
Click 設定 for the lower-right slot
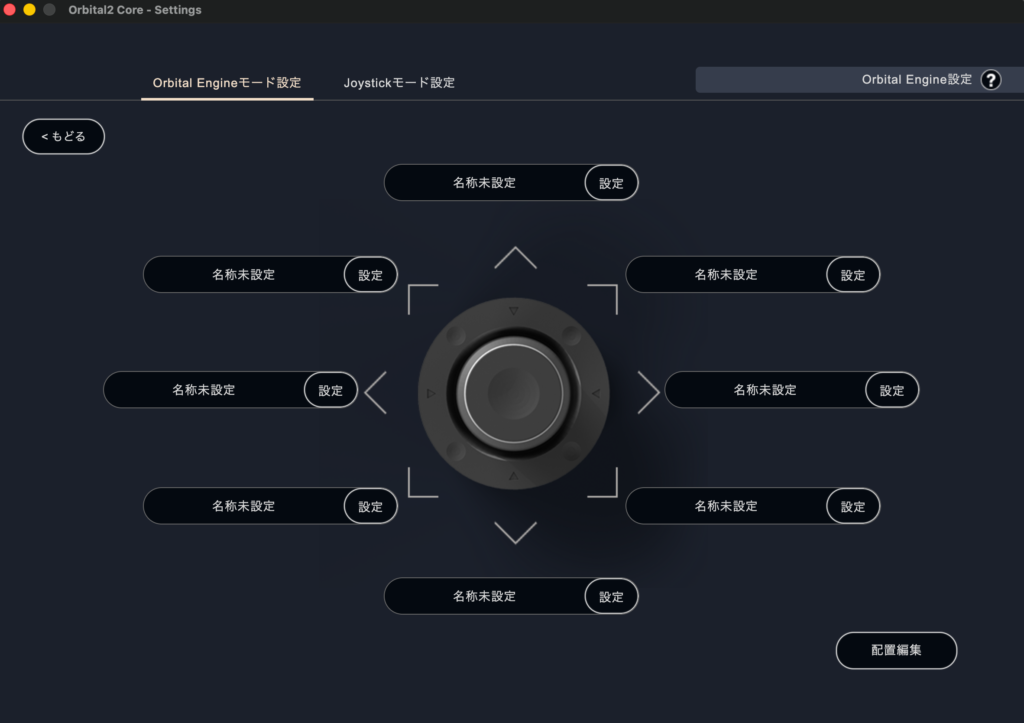853,506
